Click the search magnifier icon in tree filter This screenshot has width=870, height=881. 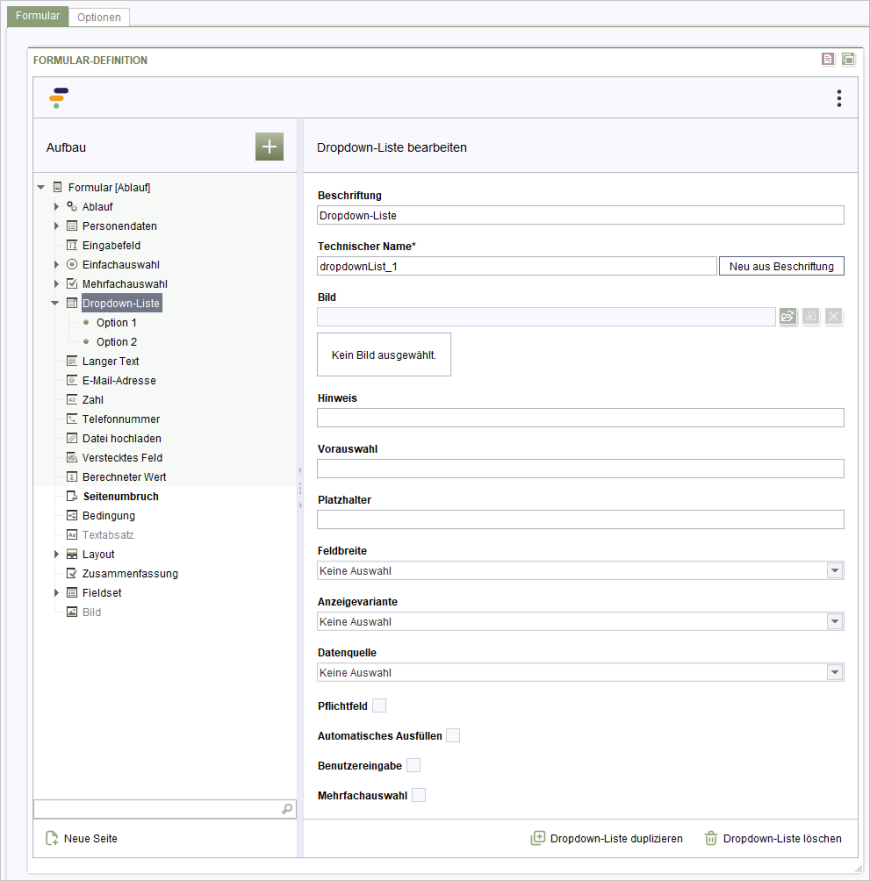[287, 809]
